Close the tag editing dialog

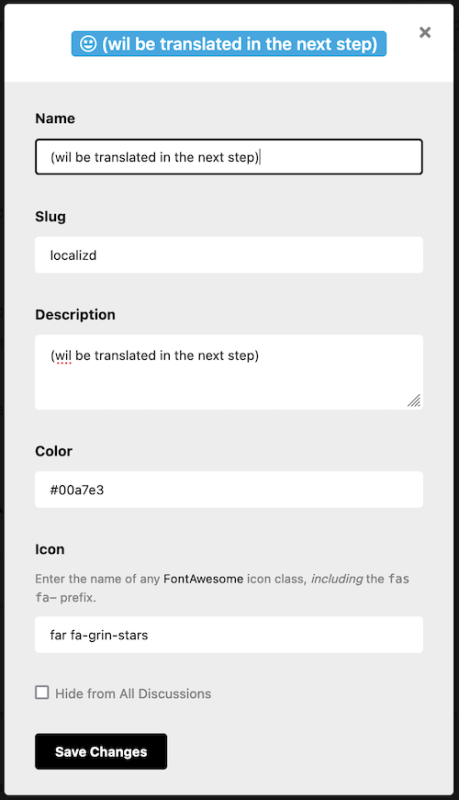click(425, 33)
